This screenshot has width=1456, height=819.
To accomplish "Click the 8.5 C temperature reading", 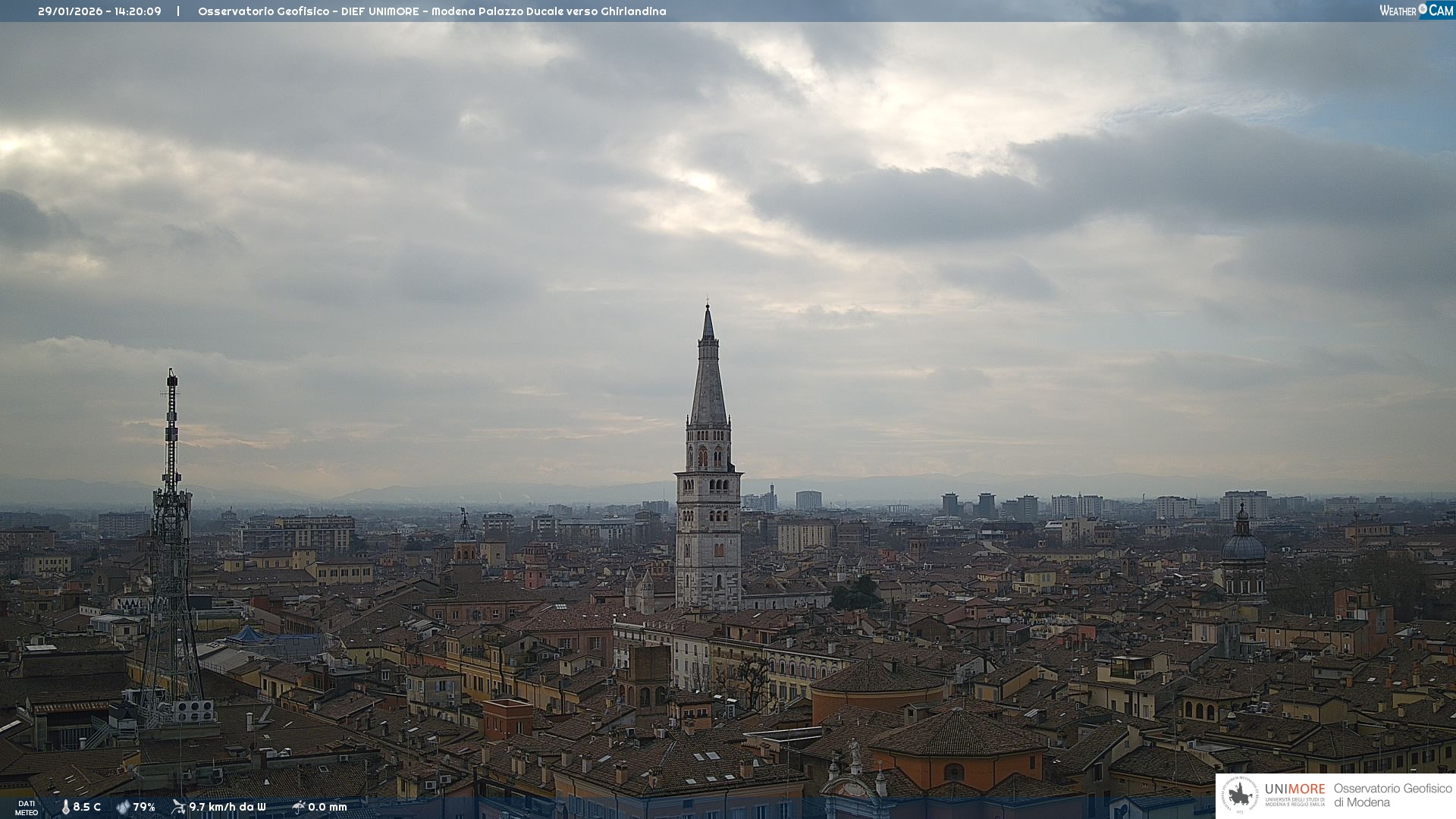I will 87,808.
